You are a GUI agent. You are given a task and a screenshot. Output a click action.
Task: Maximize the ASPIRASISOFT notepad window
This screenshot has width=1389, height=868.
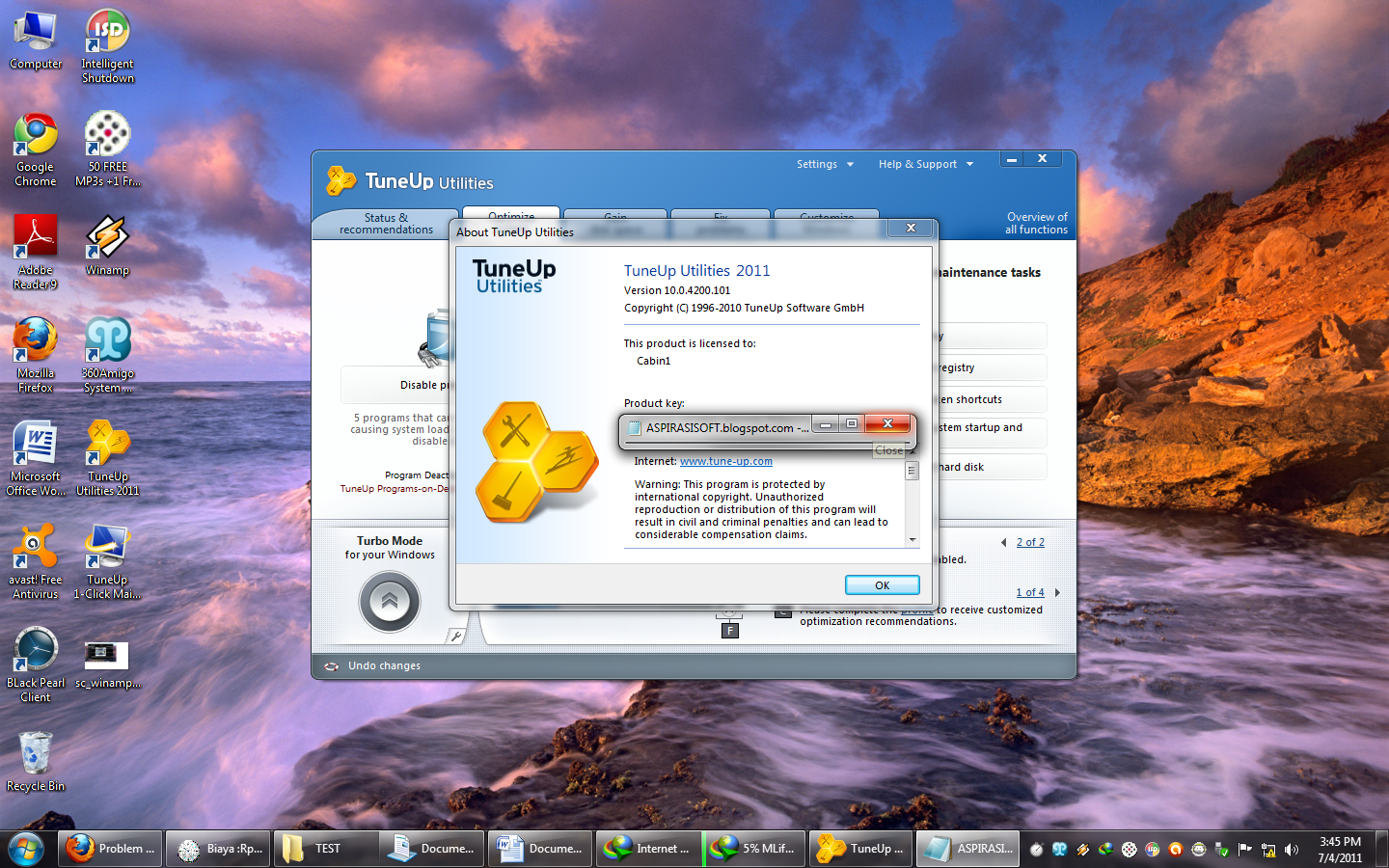click(x=852, y=424)
